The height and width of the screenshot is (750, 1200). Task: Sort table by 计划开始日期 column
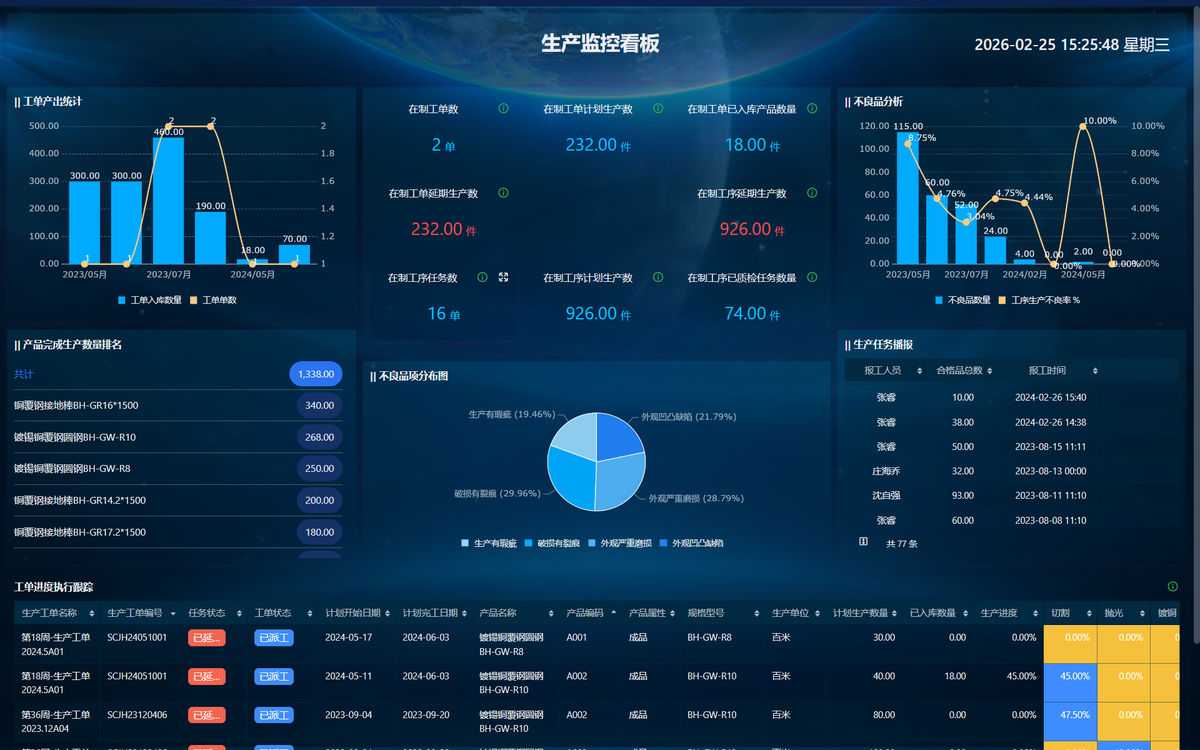click(388, 613)
